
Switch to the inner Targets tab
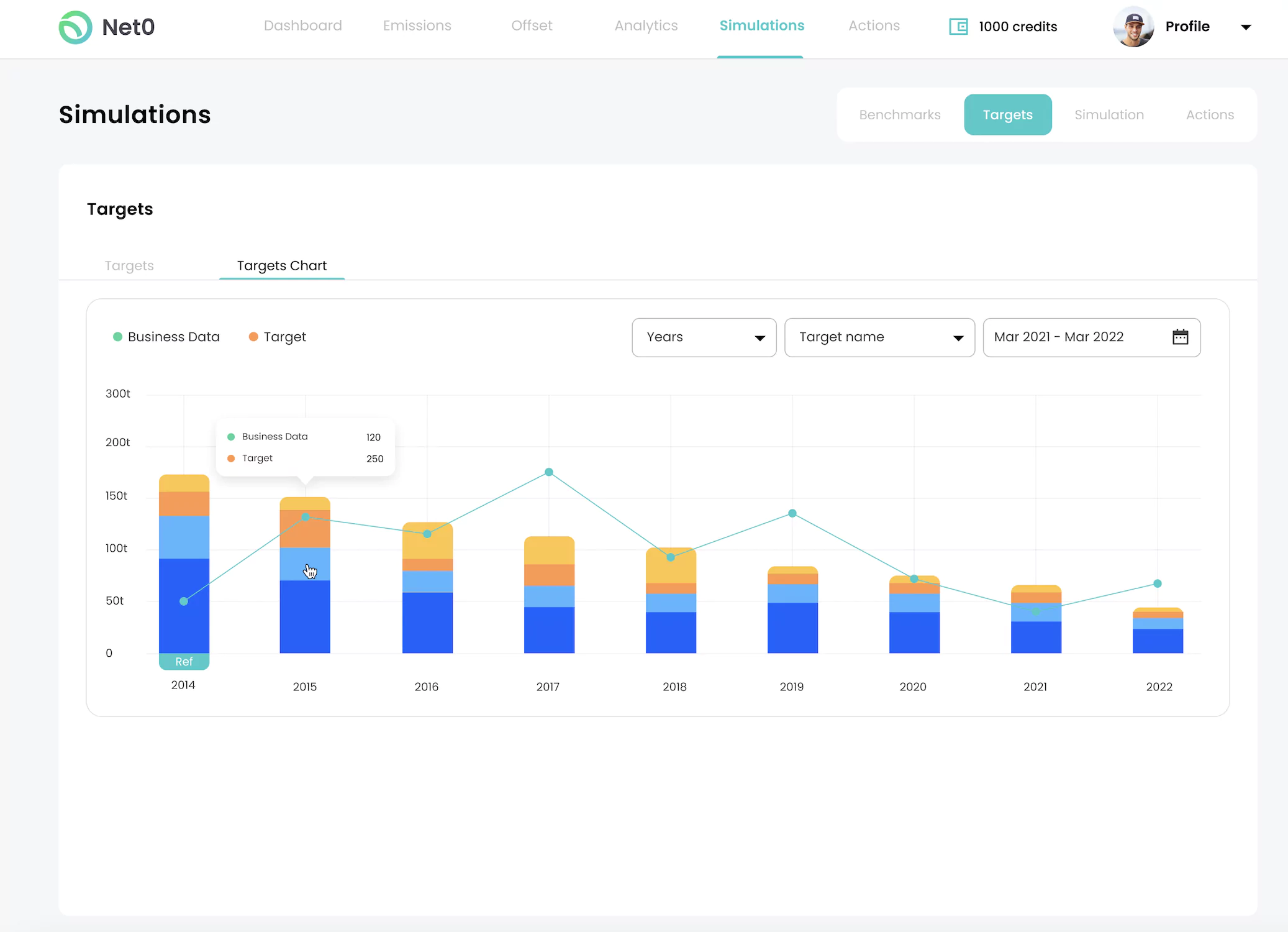[x=129, y=266]
